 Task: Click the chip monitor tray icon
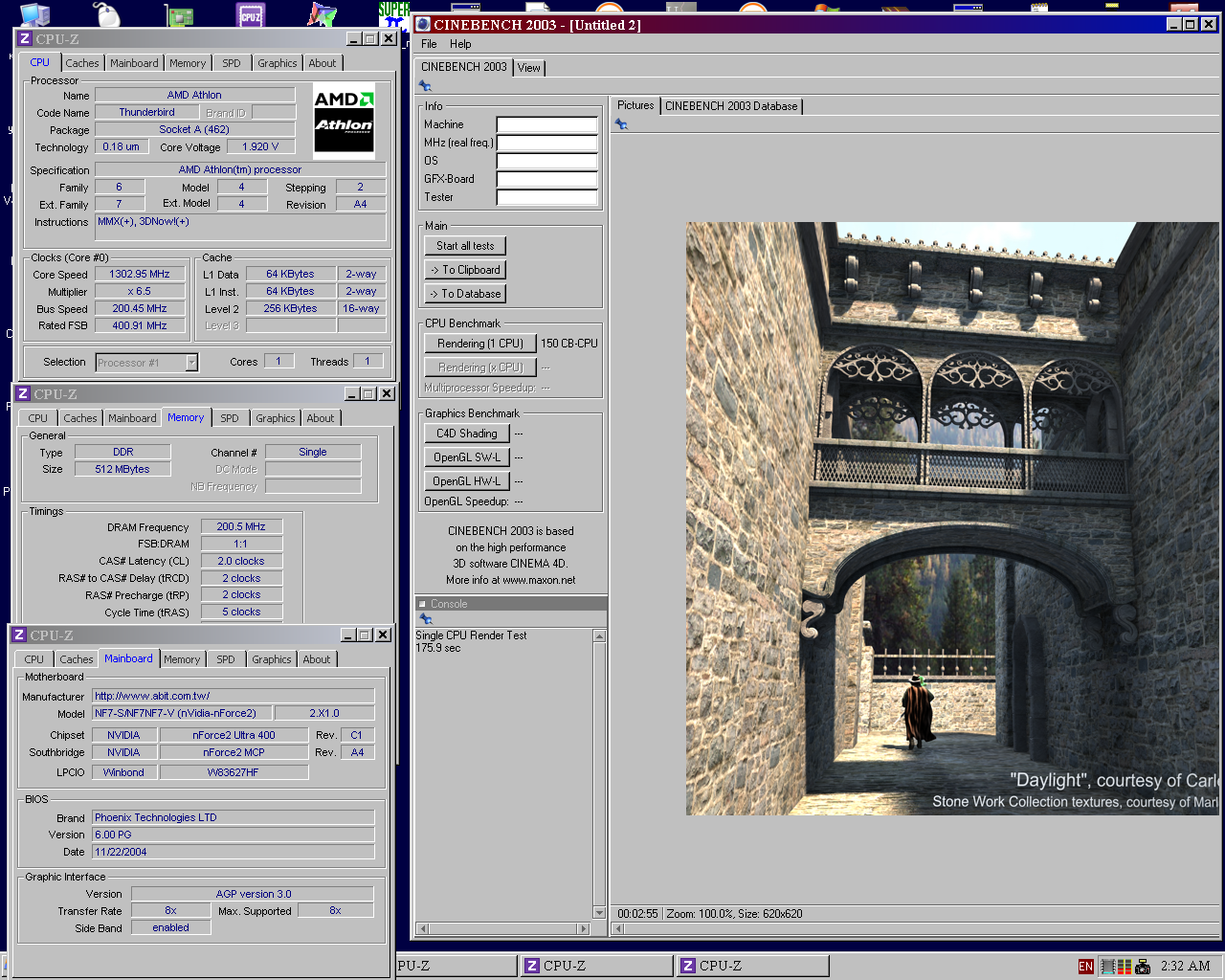point(1107,967)
